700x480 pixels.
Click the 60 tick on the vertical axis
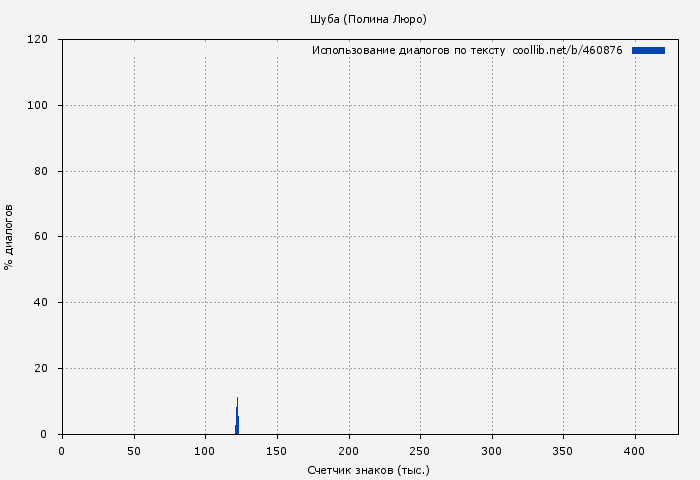click(x=41, y=237)
